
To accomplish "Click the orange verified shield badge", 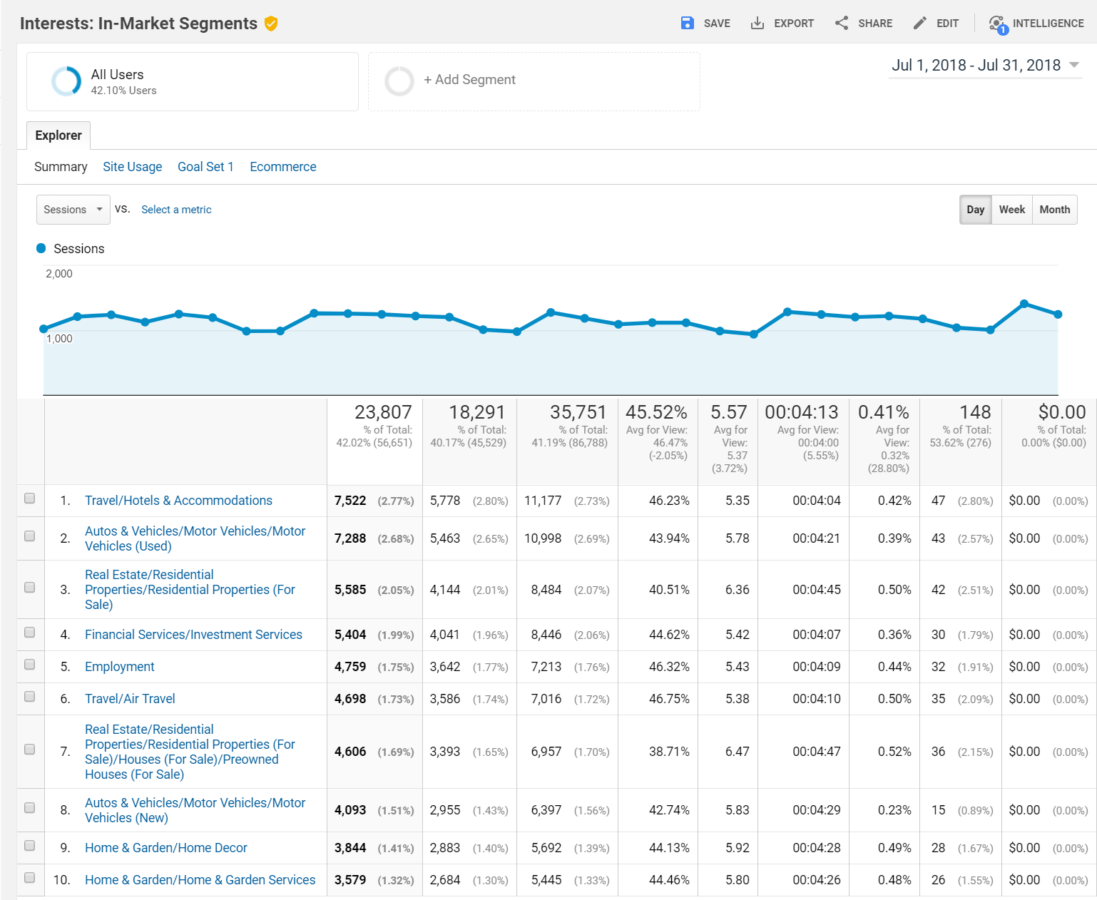I will click(271, 23).
